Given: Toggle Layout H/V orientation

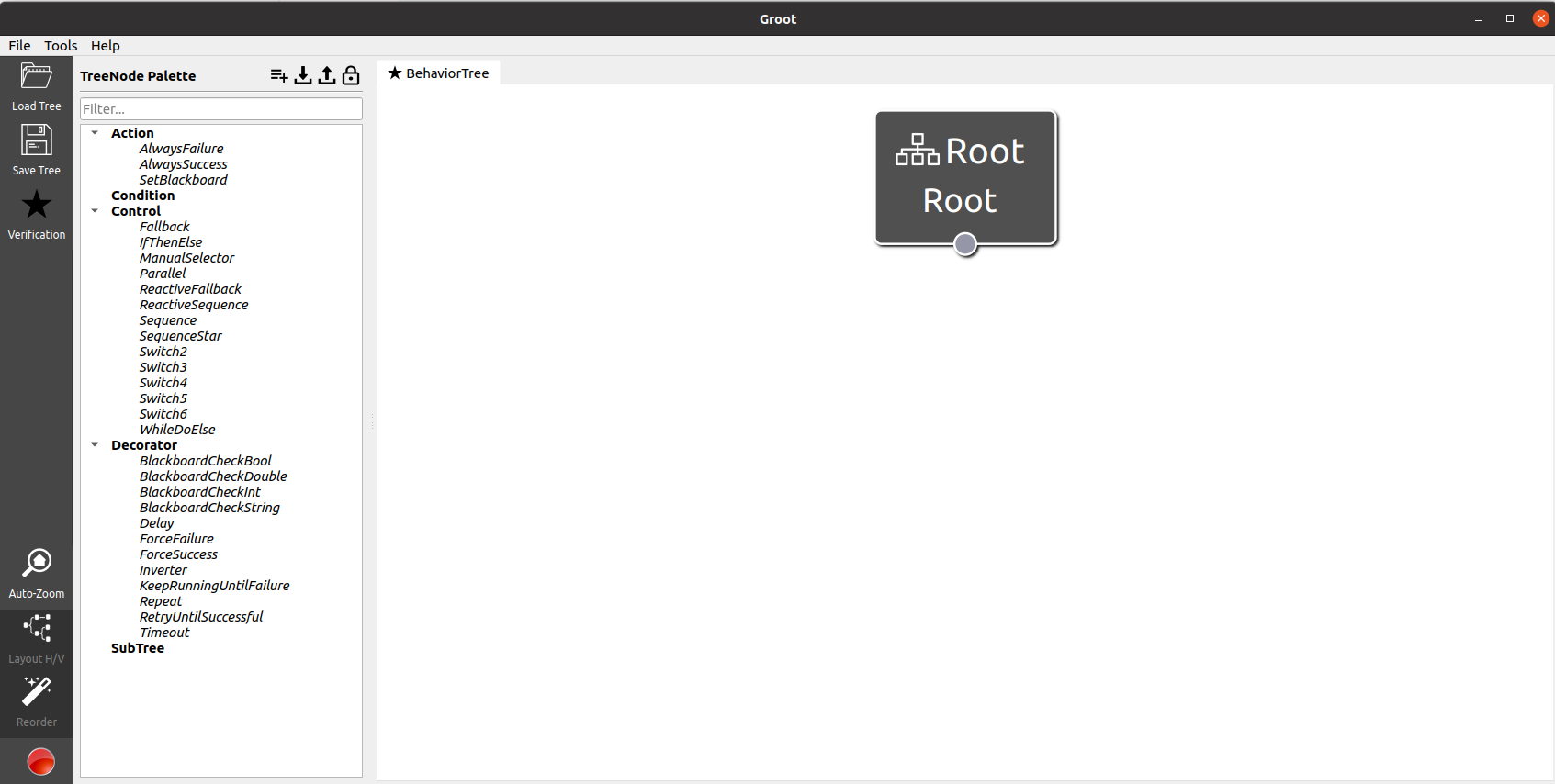Looking at the screenshot, I should (37, 629).
